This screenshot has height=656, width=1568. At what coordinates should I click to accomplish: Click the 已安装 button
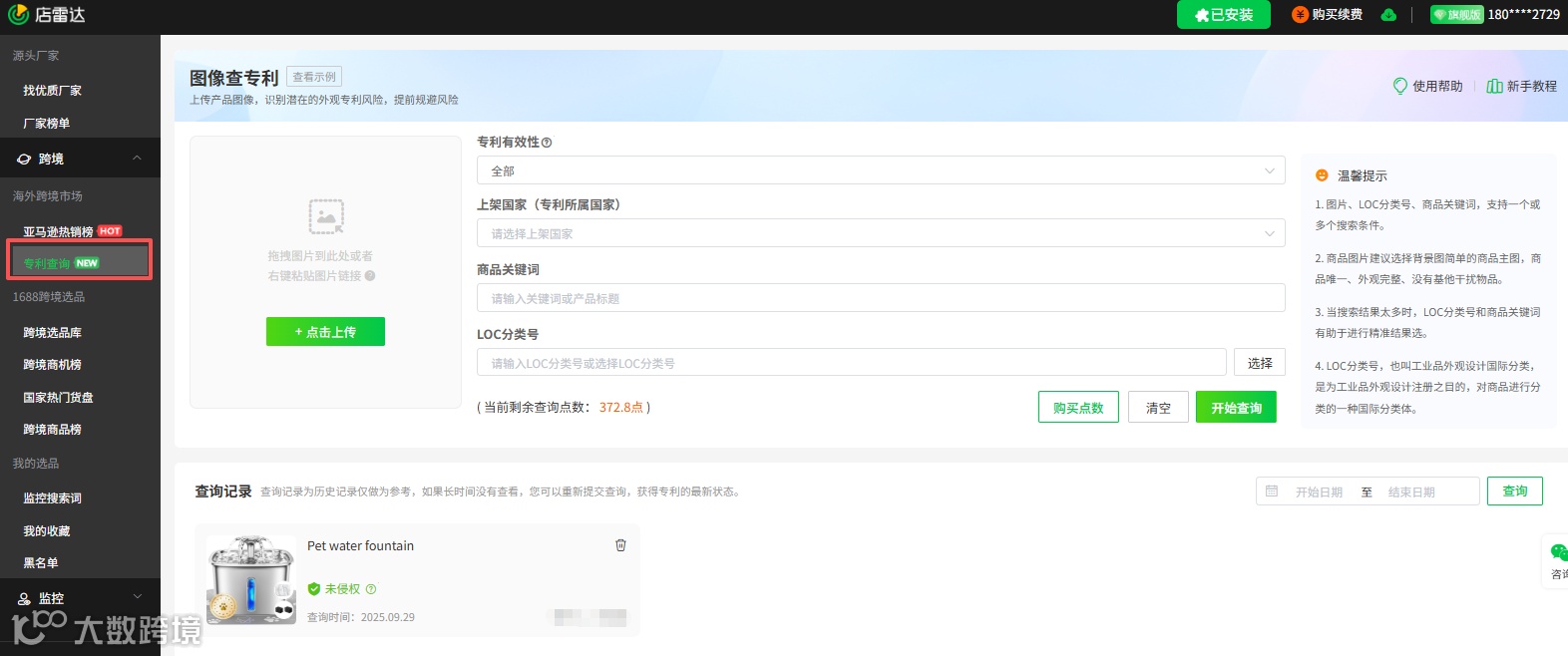click(1224, 15)
